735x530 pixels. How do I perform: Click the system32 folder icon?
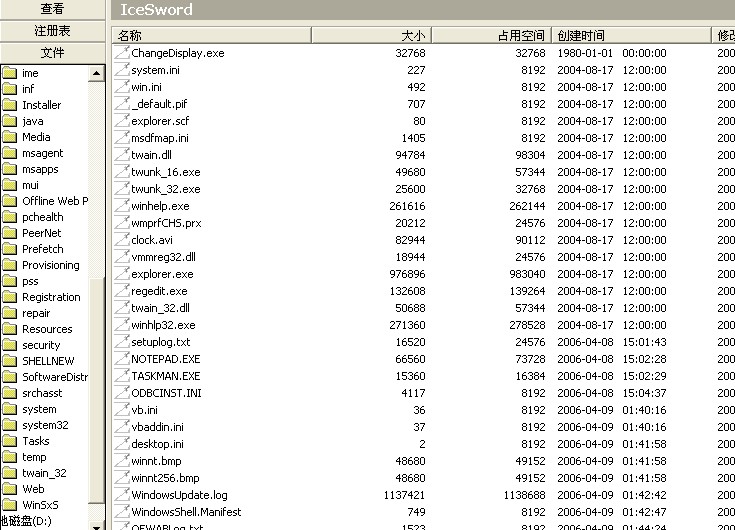coord(9,425)
